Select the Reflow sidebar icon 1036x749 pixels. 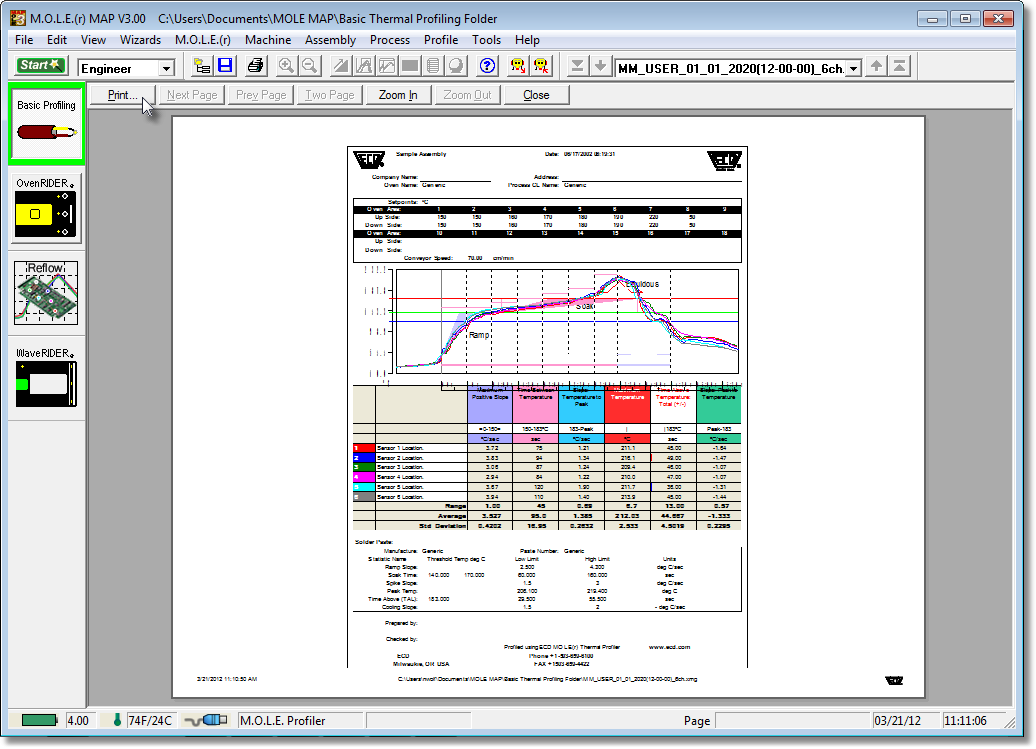point(46,293)
